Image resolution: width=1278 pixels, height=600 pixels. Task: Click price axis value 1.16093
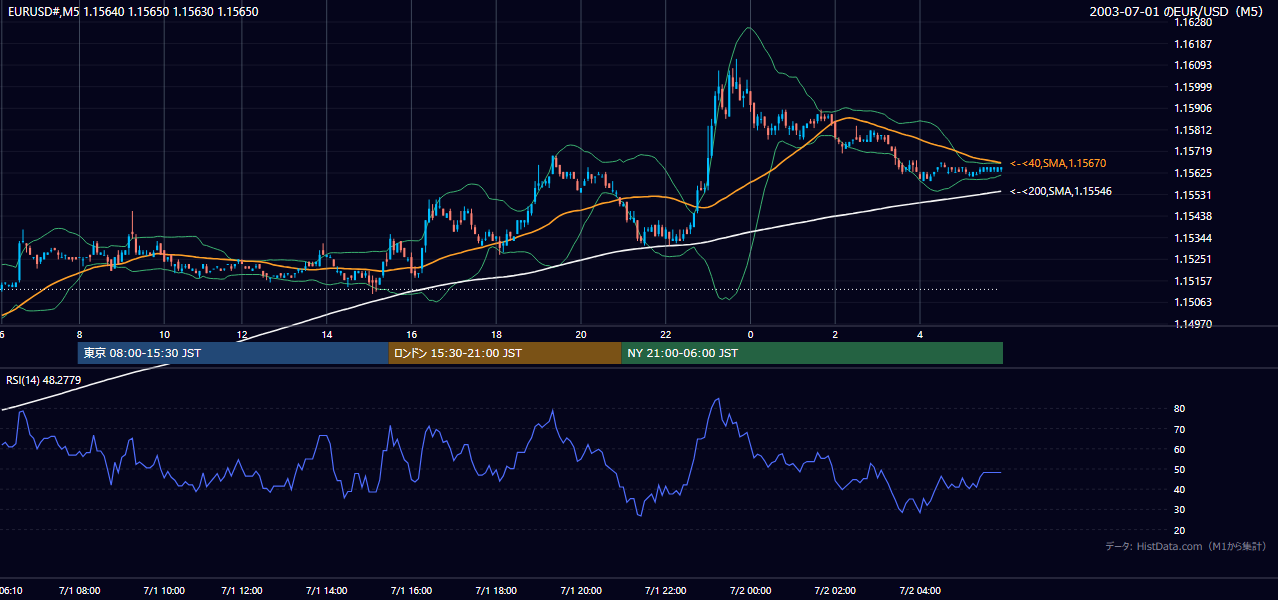click(1193, 66)
